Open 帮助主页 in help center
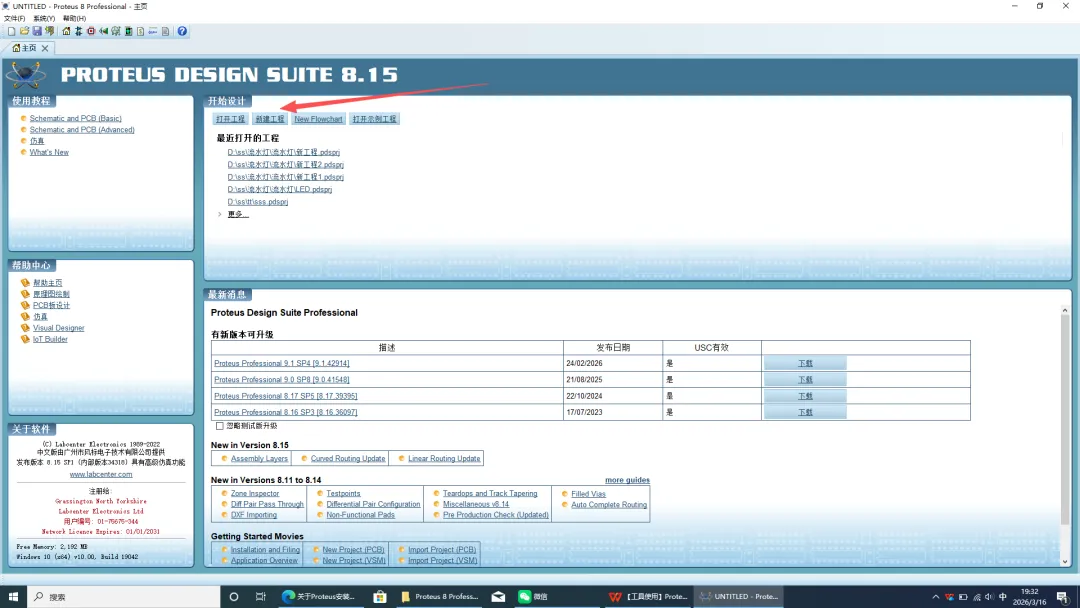The width and height of the screenshot is (1080, 608). (x=48, y=283)
